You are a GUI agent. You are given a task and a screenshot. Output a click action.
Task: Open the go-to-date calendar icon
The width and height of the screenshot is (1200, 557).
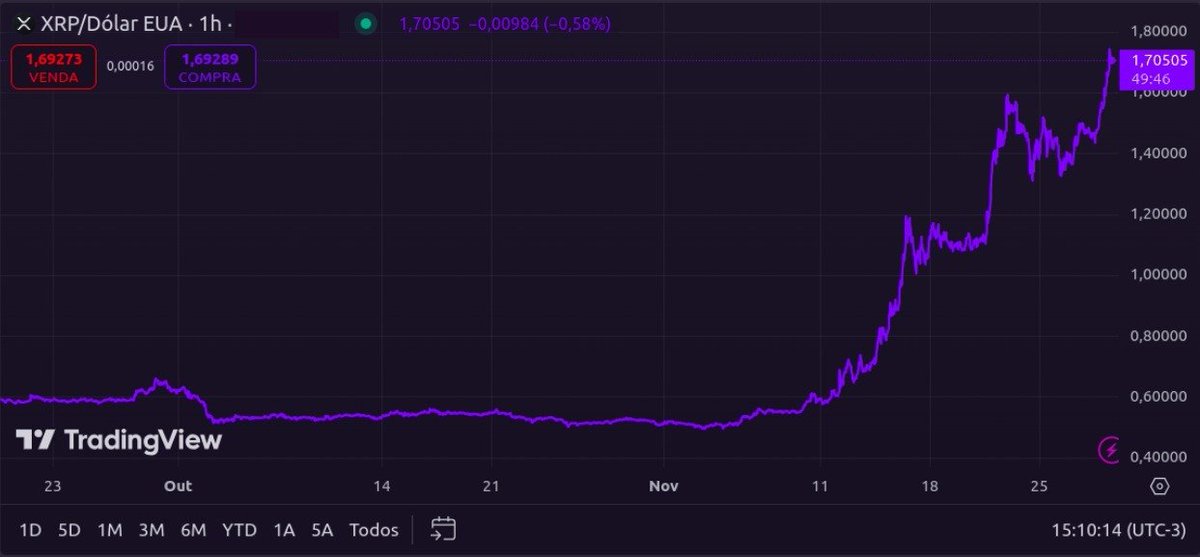pyautogui.click(x=444, y=529)
